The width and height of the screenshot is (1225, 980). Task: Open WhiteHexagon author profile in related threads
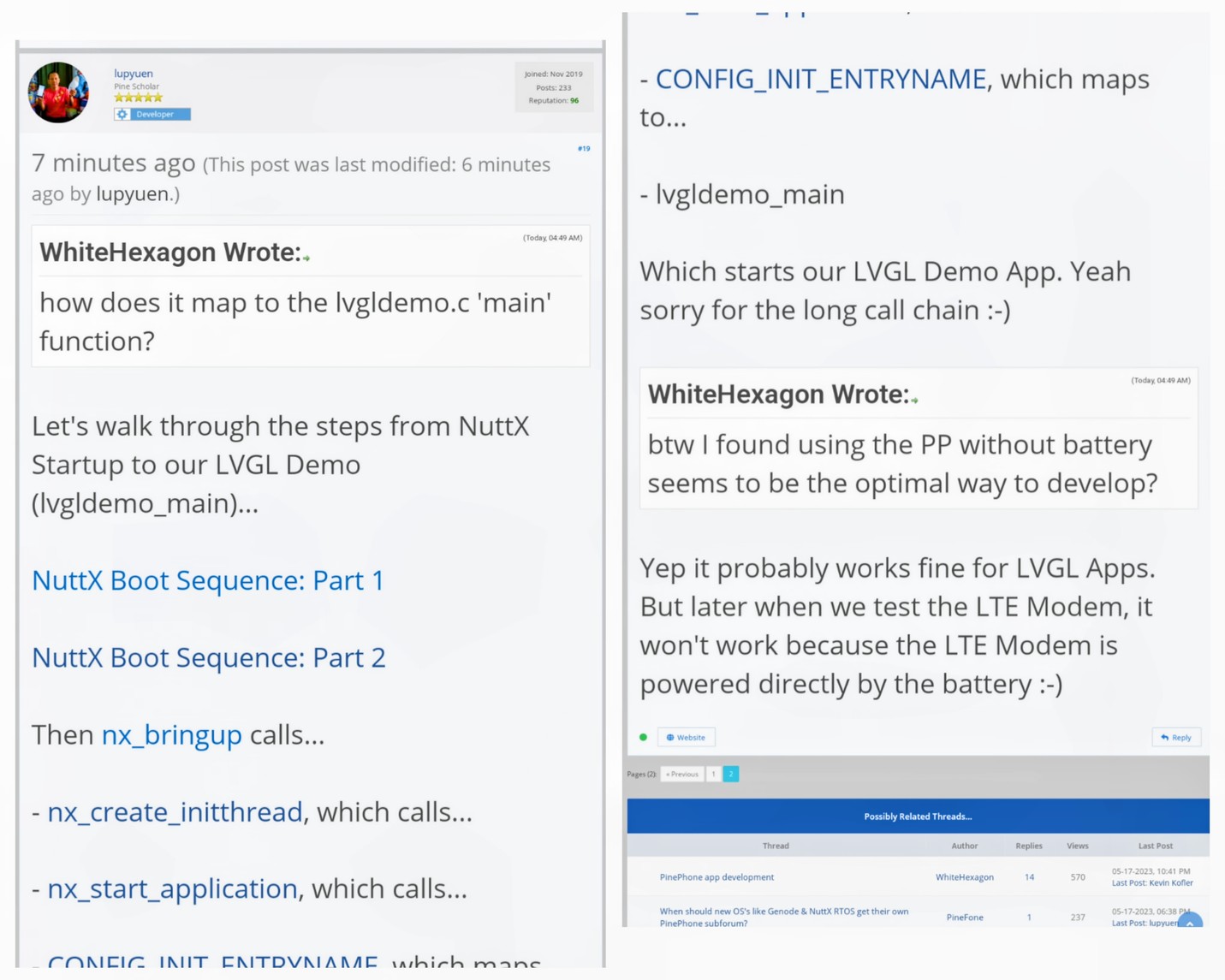point(964,876)
